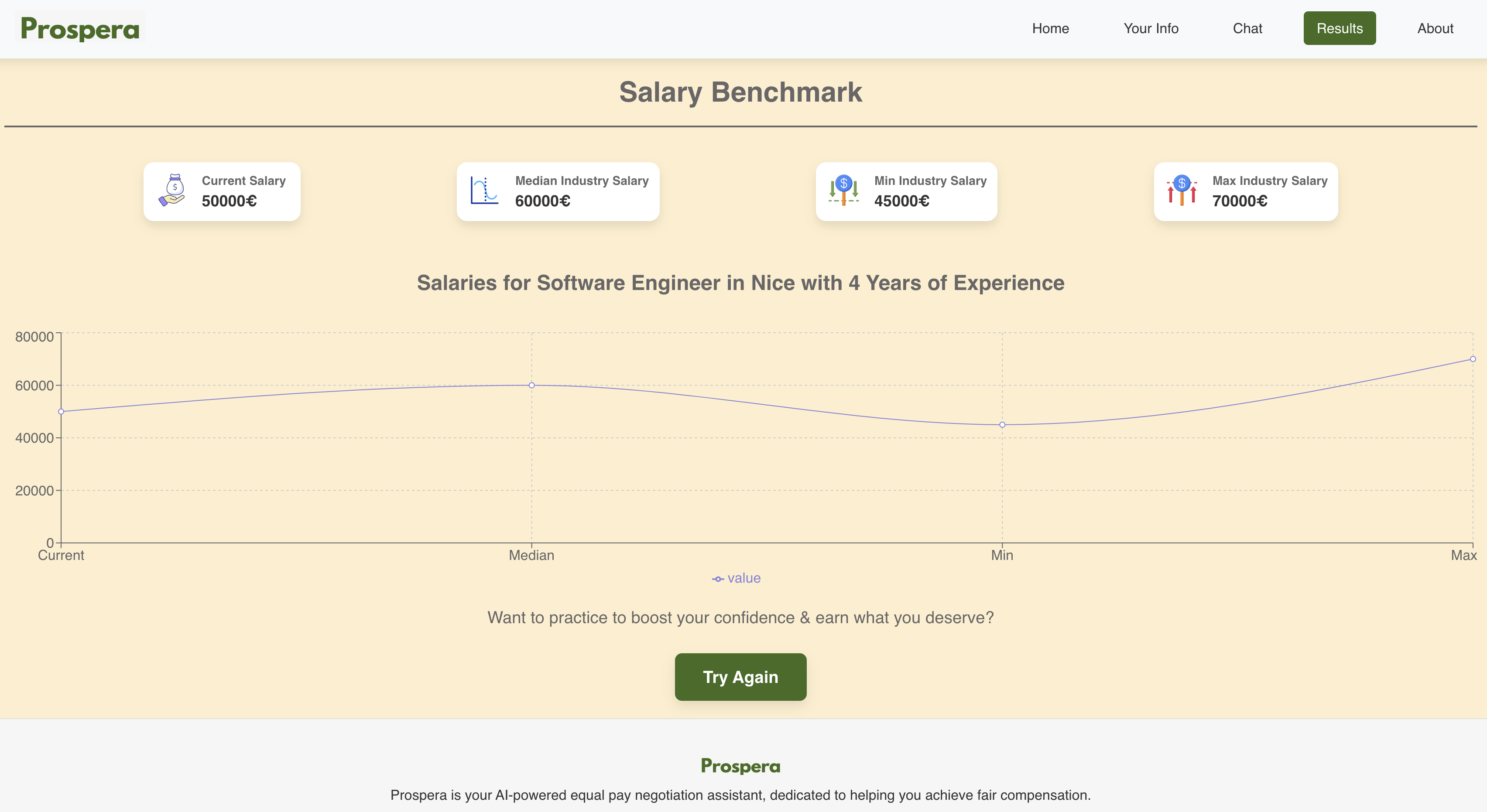Viewport: 1487px width, 812px height.
Task: Click the Min Industry Salary down-arrows icon
Action: click(x=843, y=191)
